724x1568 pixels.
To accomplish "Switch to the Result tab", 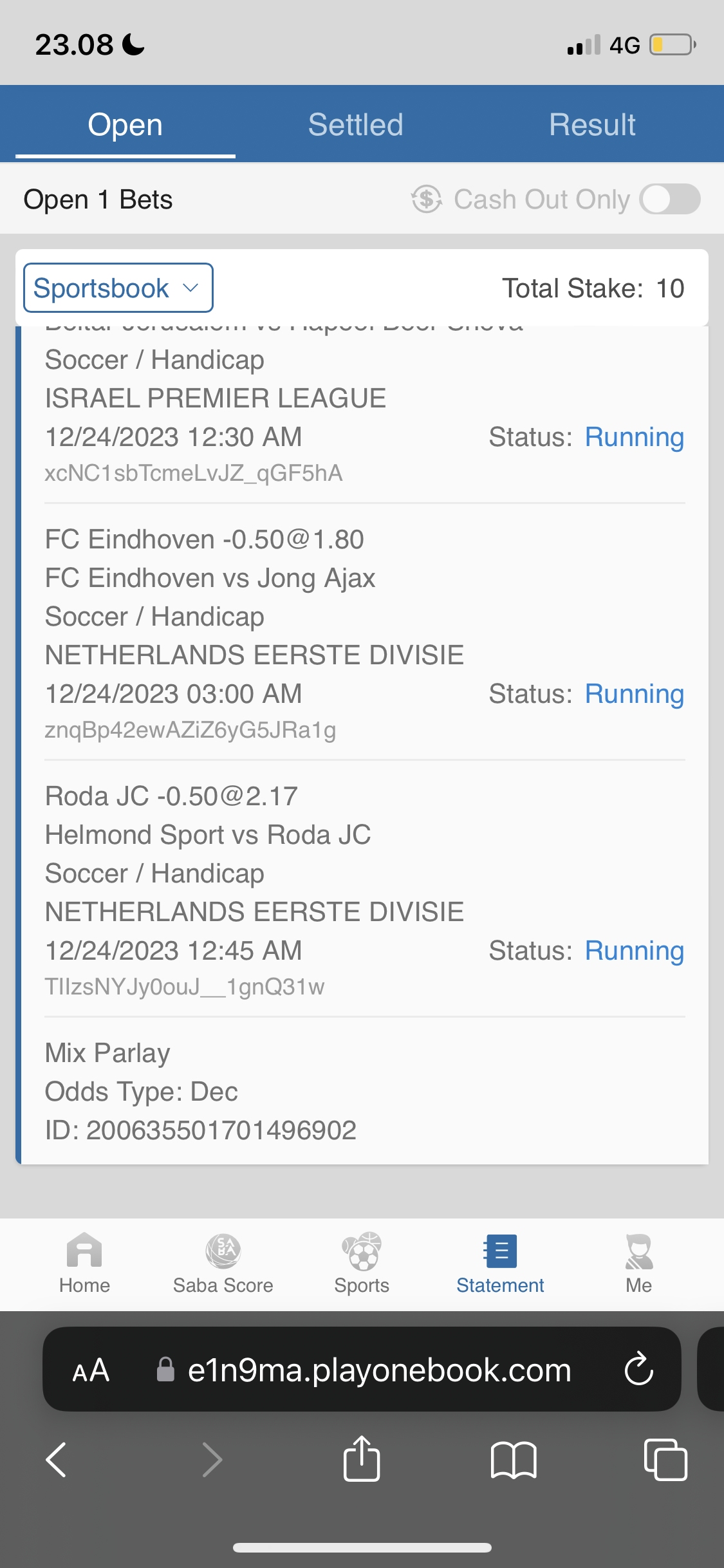I will click(592, 124).
